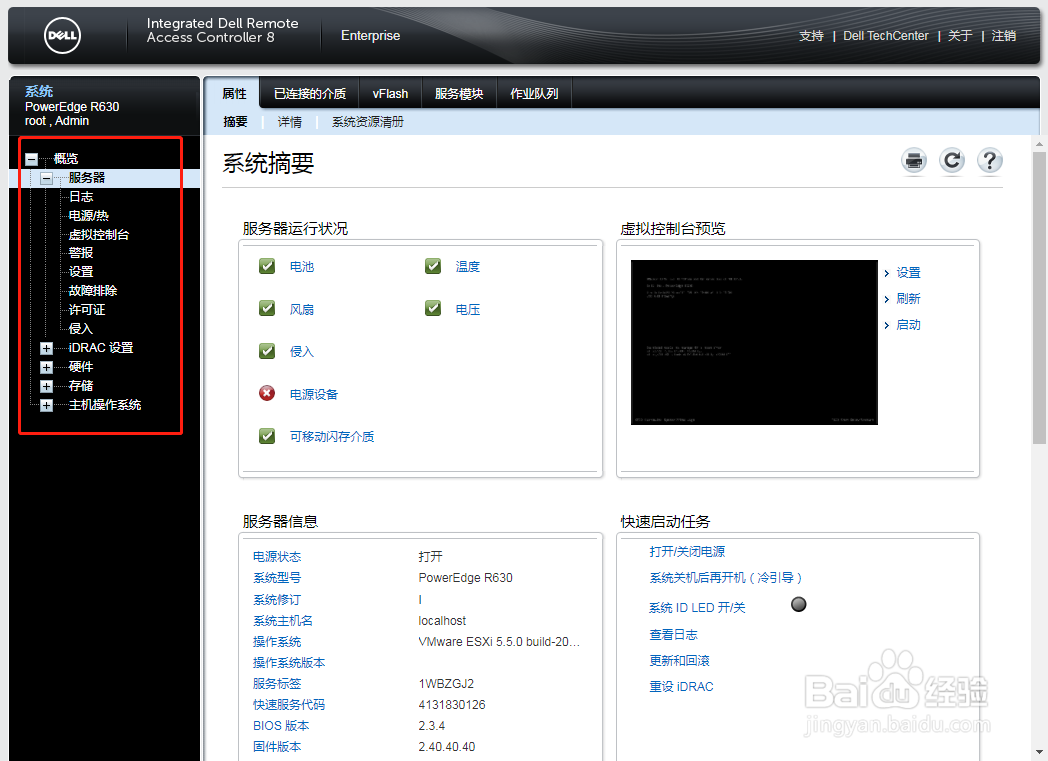The image size is (1048, 761).
Task: Click the 查看日志 quick task
Action: [x=673, y=634]
